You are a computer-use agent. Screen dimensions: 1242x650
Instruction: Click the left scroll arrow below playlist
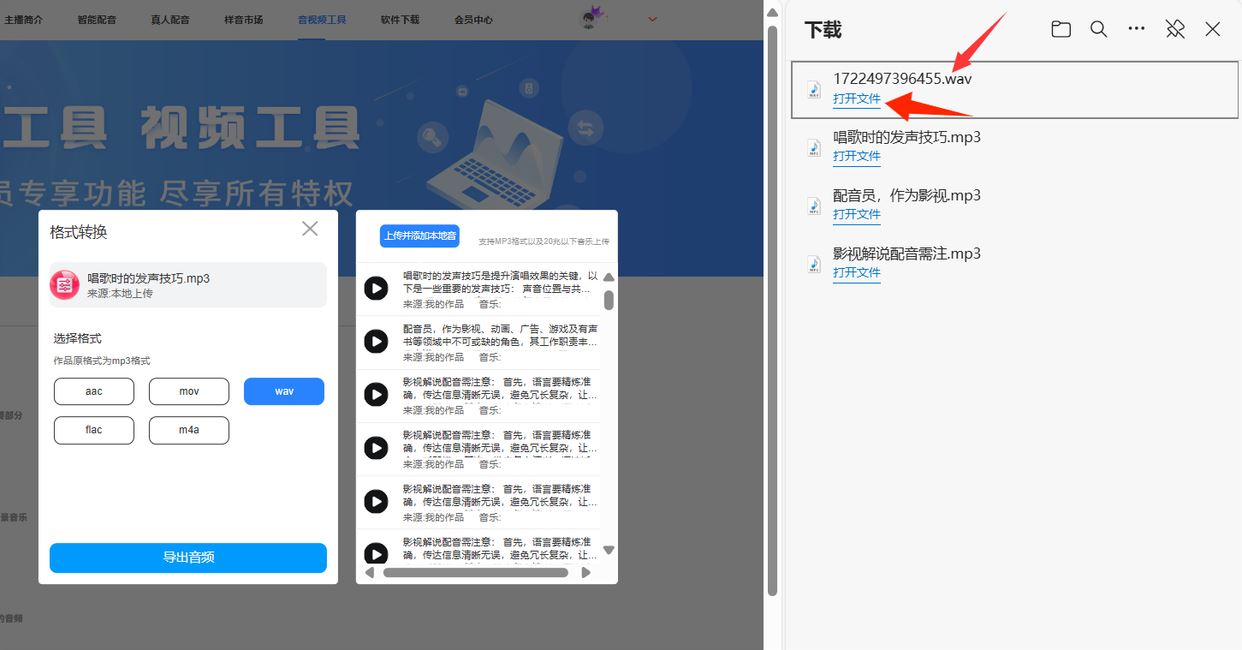368,572
